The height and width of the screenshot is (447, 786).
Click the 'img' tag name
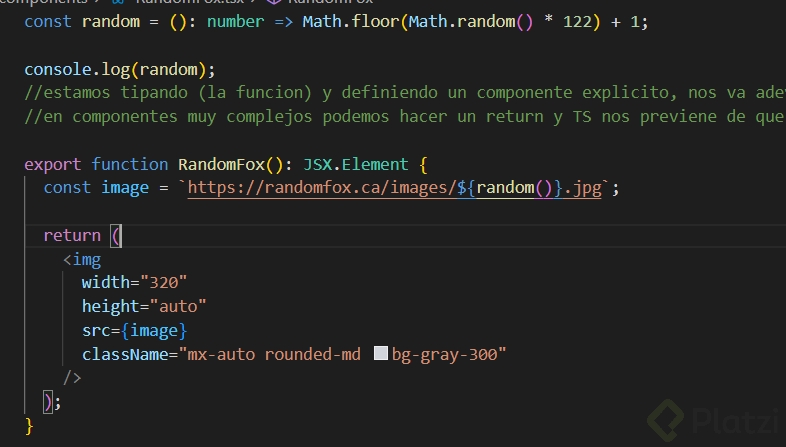pos(87,260)
